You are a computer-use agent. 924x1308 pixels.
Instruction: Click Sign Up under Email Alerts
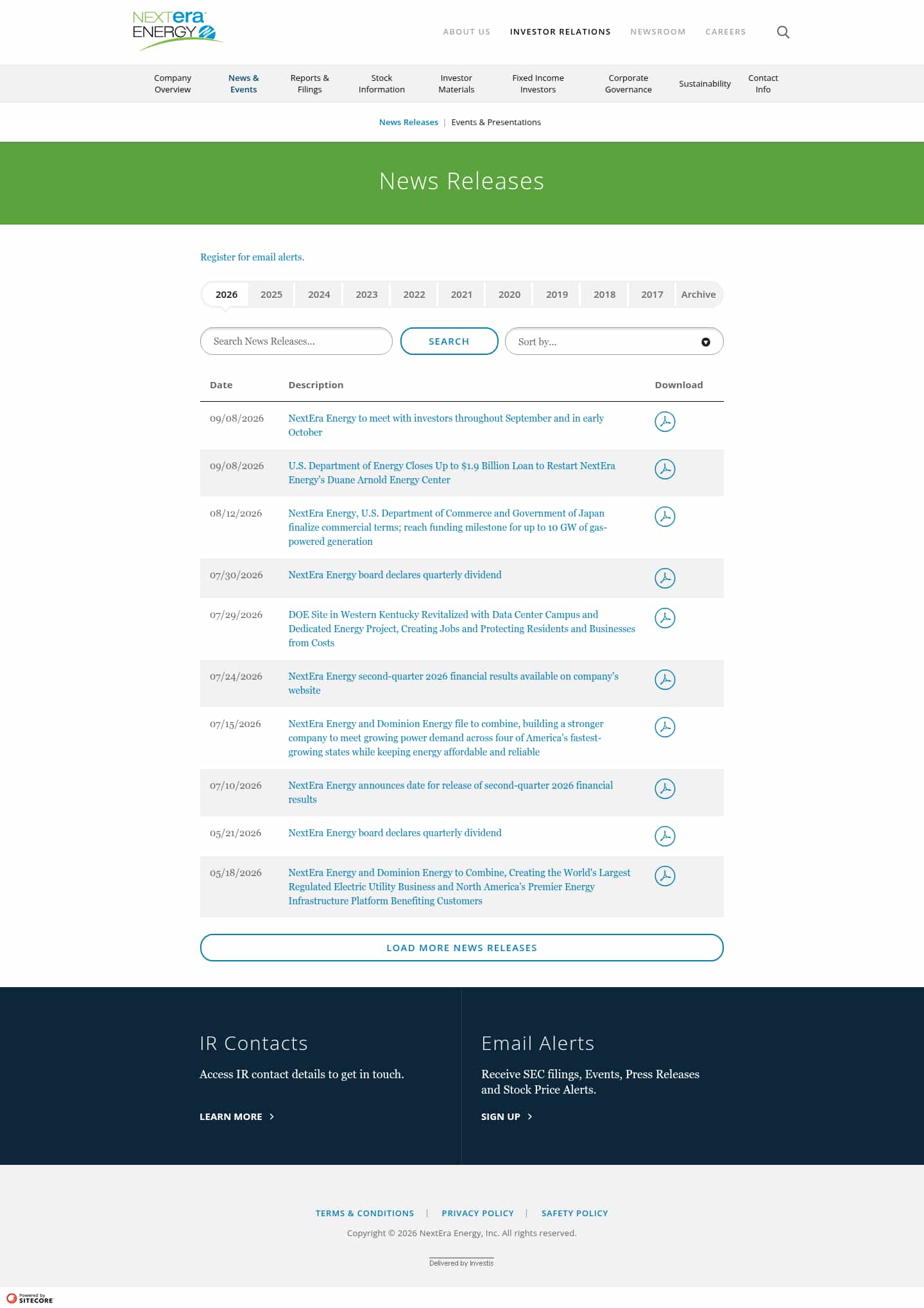[507, 1117]
